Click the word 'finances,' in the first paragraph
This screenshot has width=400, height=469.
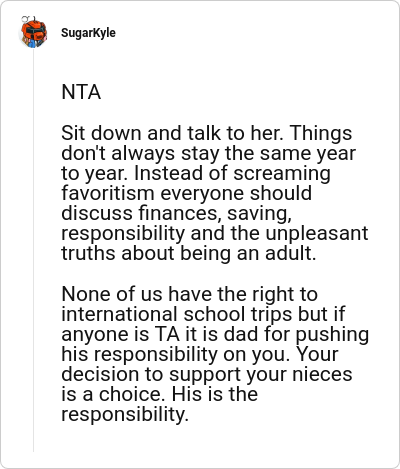pos(180,213)
